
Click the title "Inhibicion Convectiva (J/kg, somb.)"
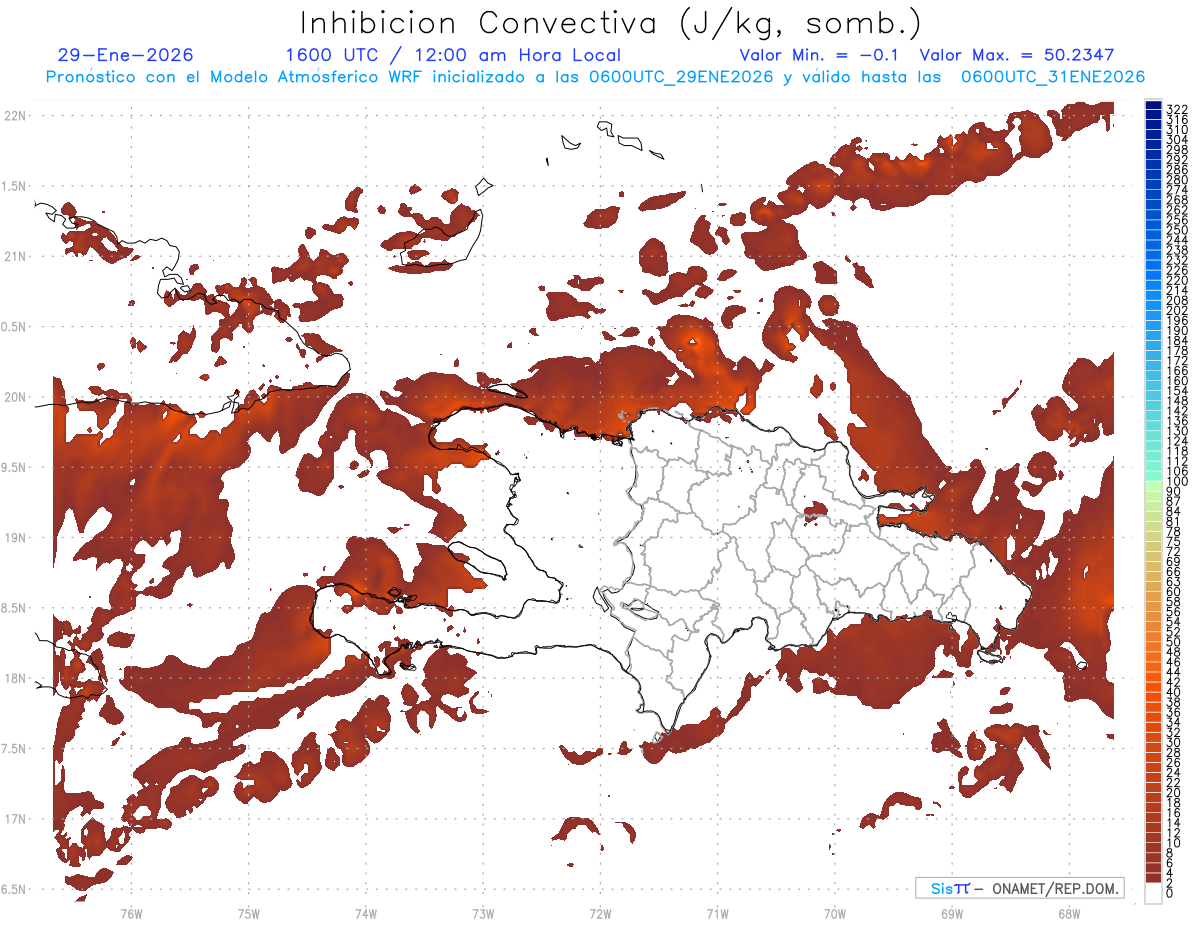[611, 23]
